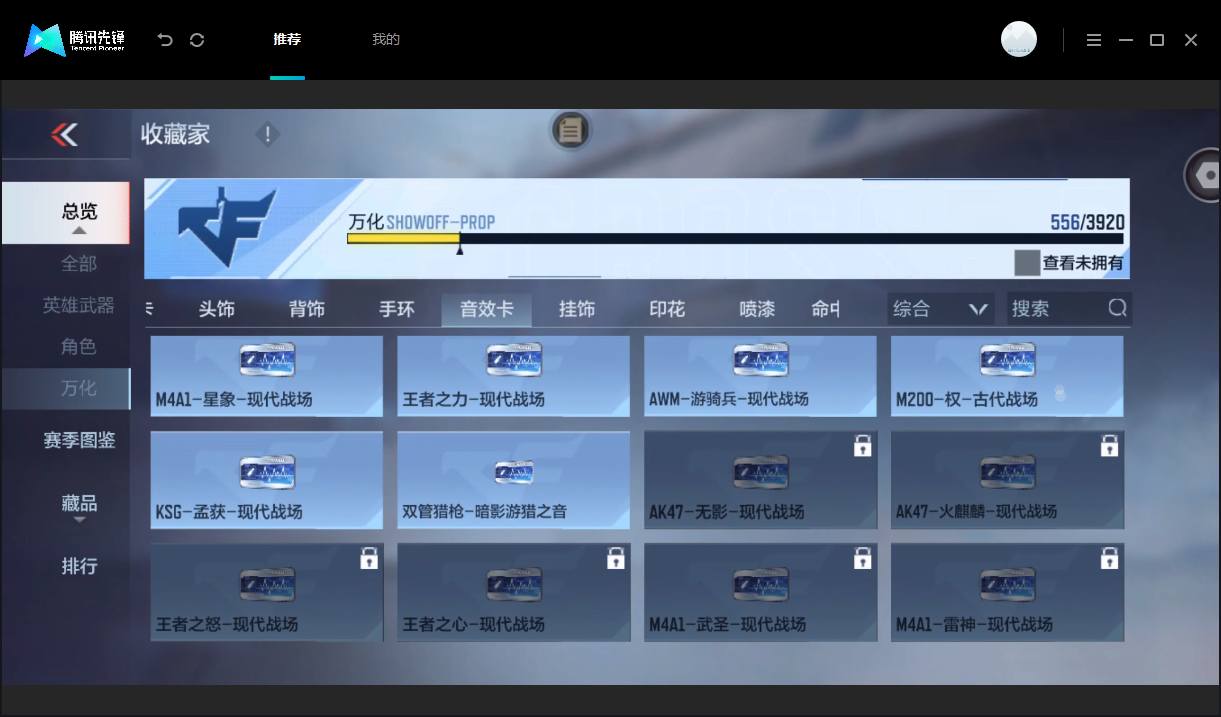
Task: Go back with the undo arrow icon
Action: point(165,40)
